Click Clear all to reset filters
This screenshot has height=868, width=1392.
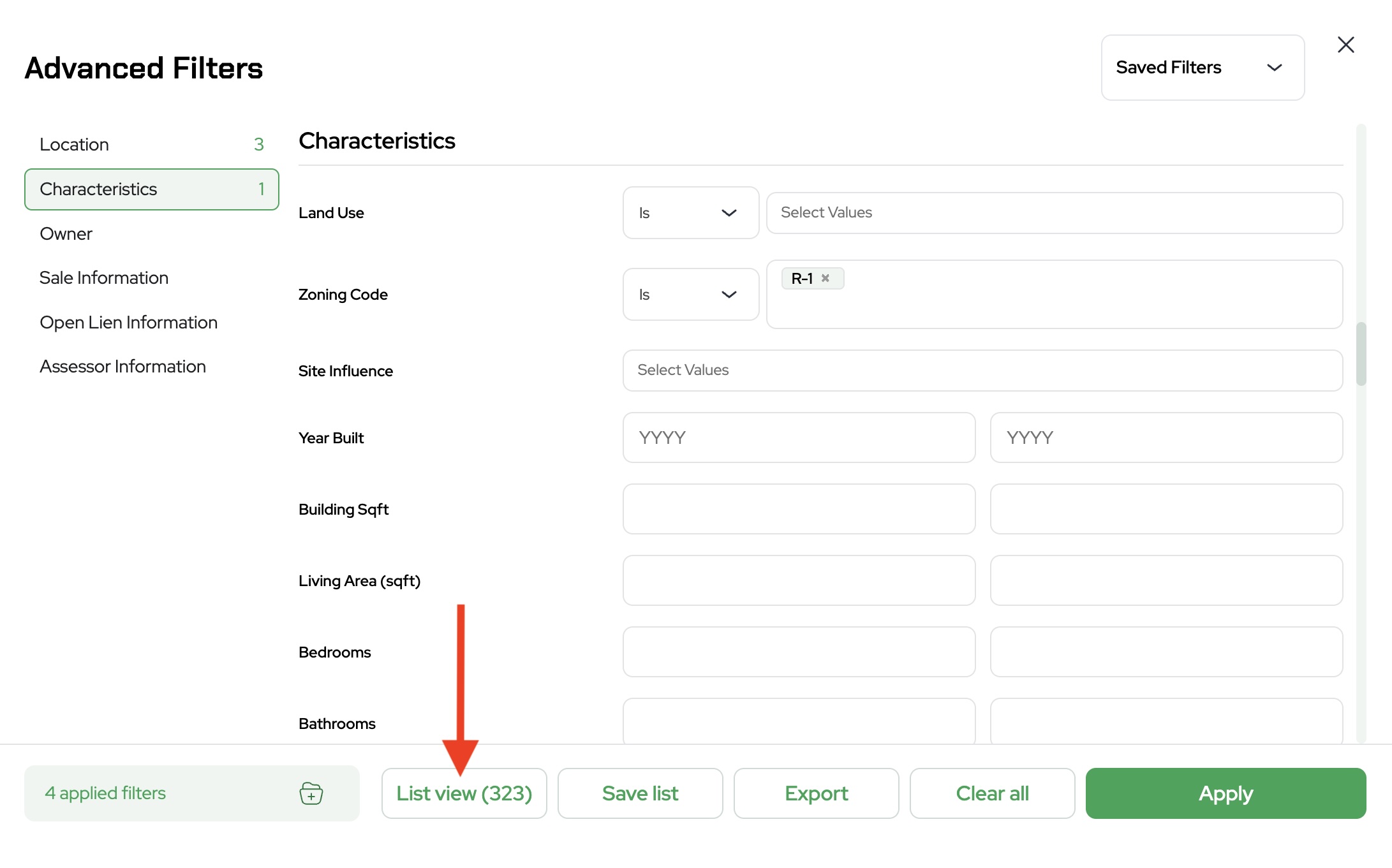(992, 793)
